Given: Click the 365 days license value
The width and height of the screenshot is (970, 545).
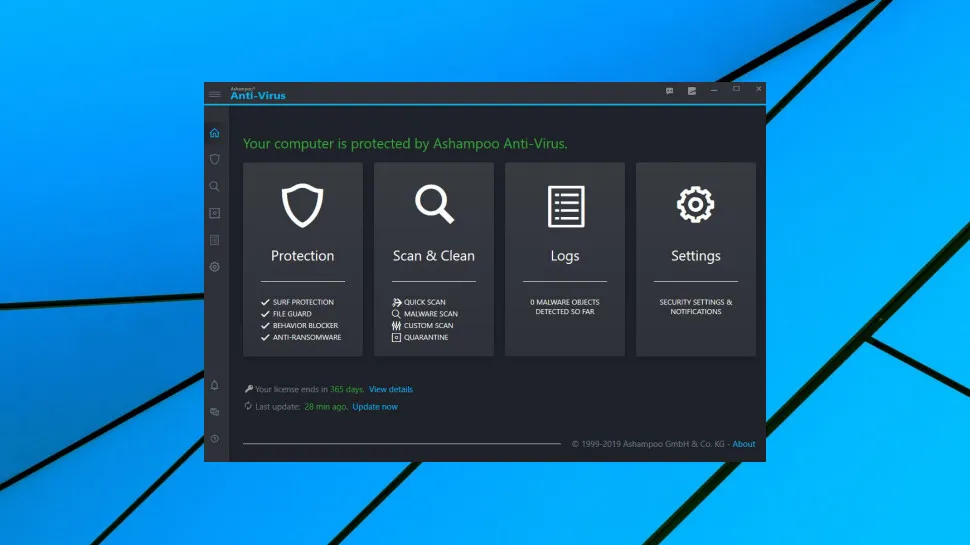Looking at the screenshot, I should (x=346, y=389).
